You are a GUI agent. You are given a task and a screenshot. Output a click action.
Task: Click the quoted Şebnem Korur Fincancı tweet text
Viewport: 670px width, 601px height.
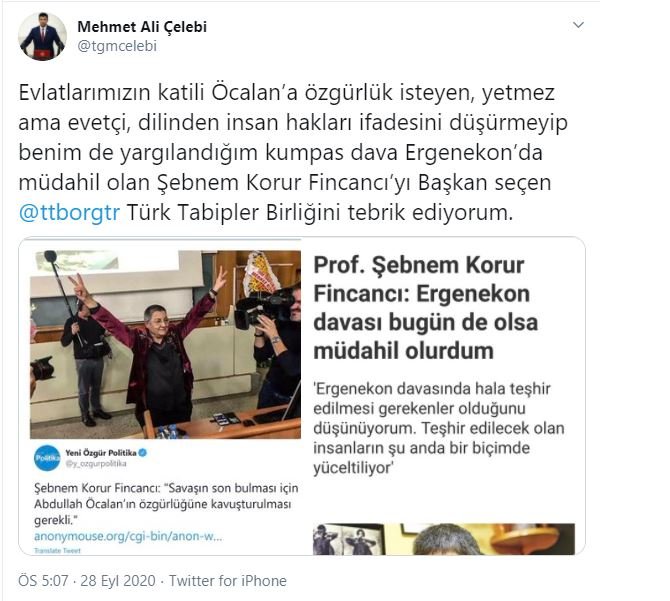click(166, 504)
